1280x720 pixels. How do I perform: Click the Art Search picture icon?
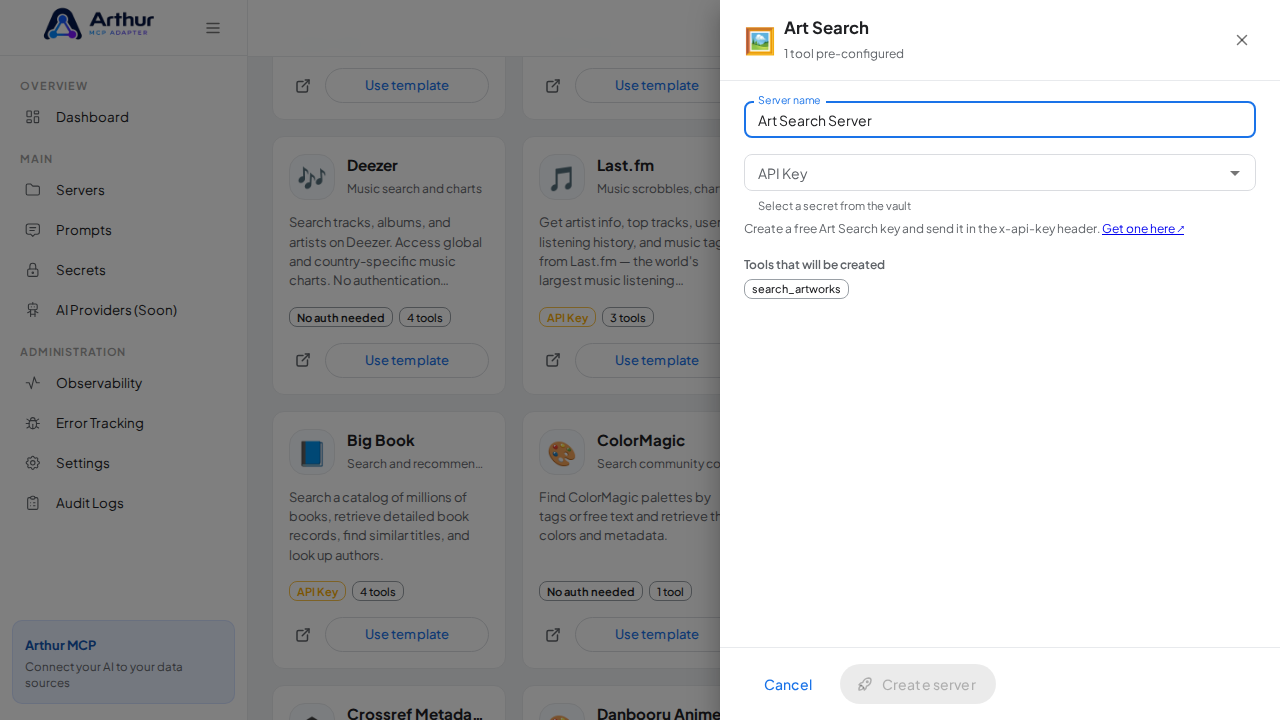760,41
